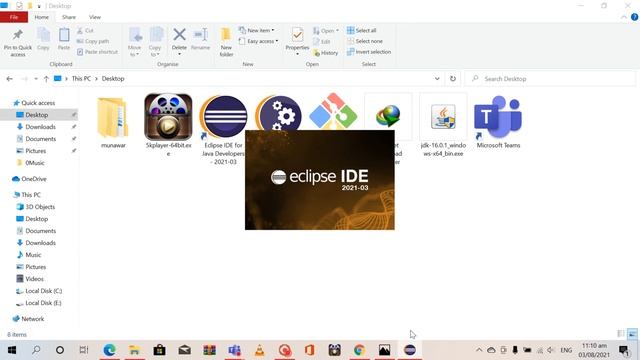Open taskbar search
640x360 pixels.
[36, 350]
